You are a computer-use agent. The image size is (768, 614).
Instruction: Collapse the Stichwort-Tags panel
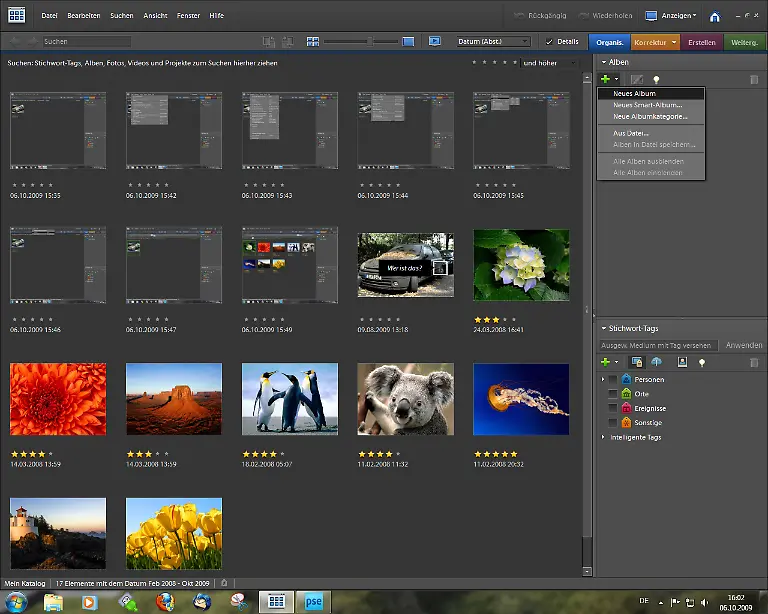603,328
